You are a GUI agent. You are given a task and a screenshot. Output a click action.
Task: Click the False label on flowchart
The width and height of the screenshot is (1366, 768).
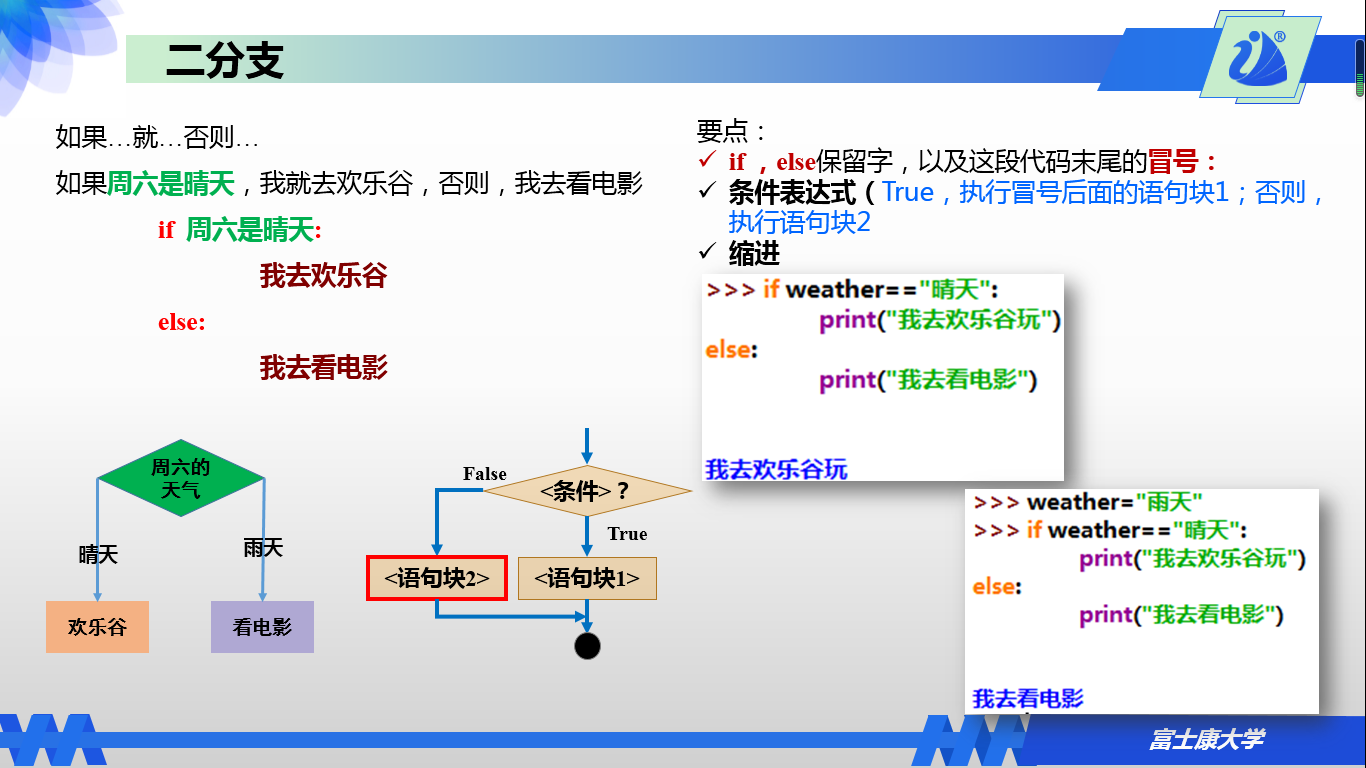(485, 474)
